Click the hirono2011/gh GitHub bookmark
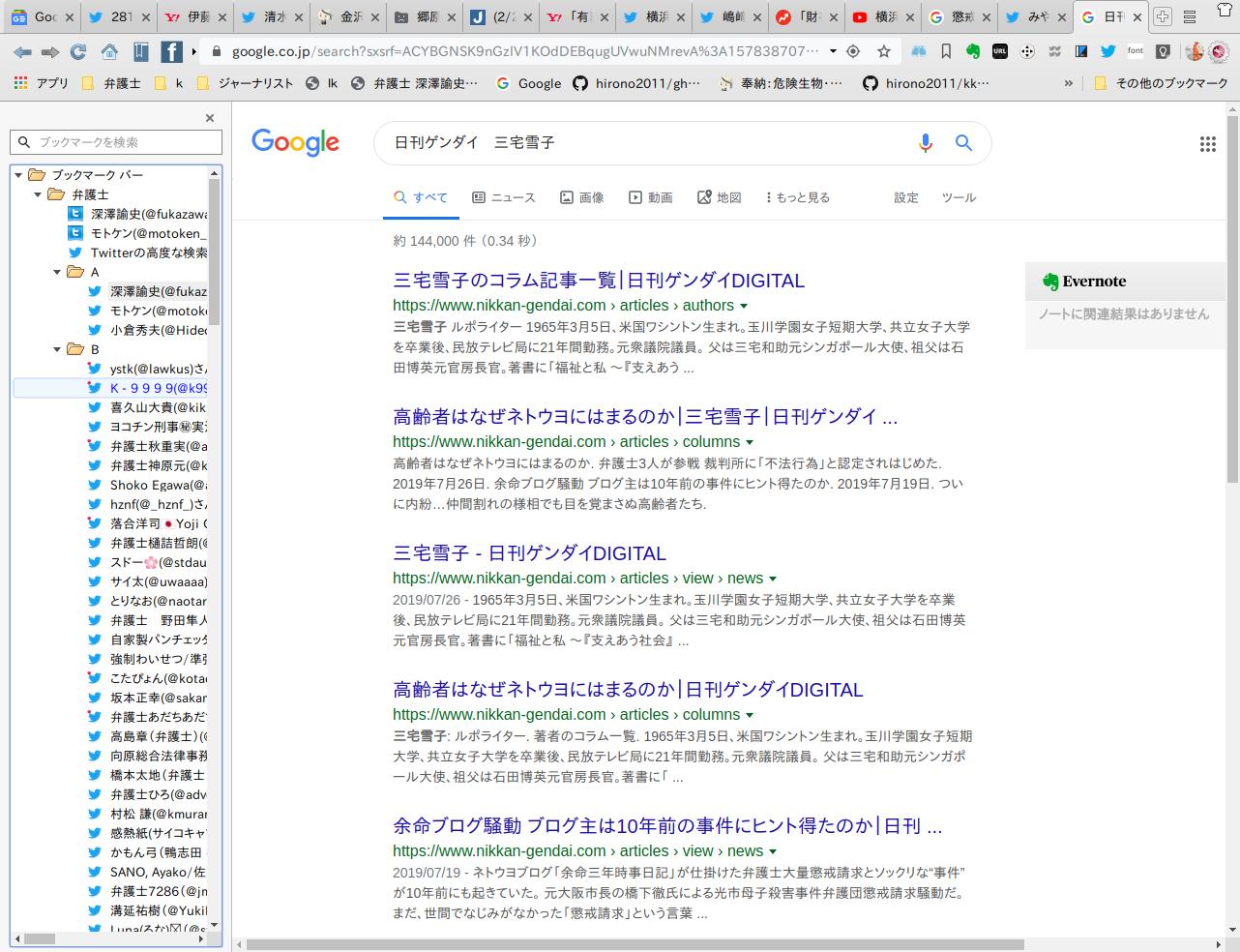 636,83
